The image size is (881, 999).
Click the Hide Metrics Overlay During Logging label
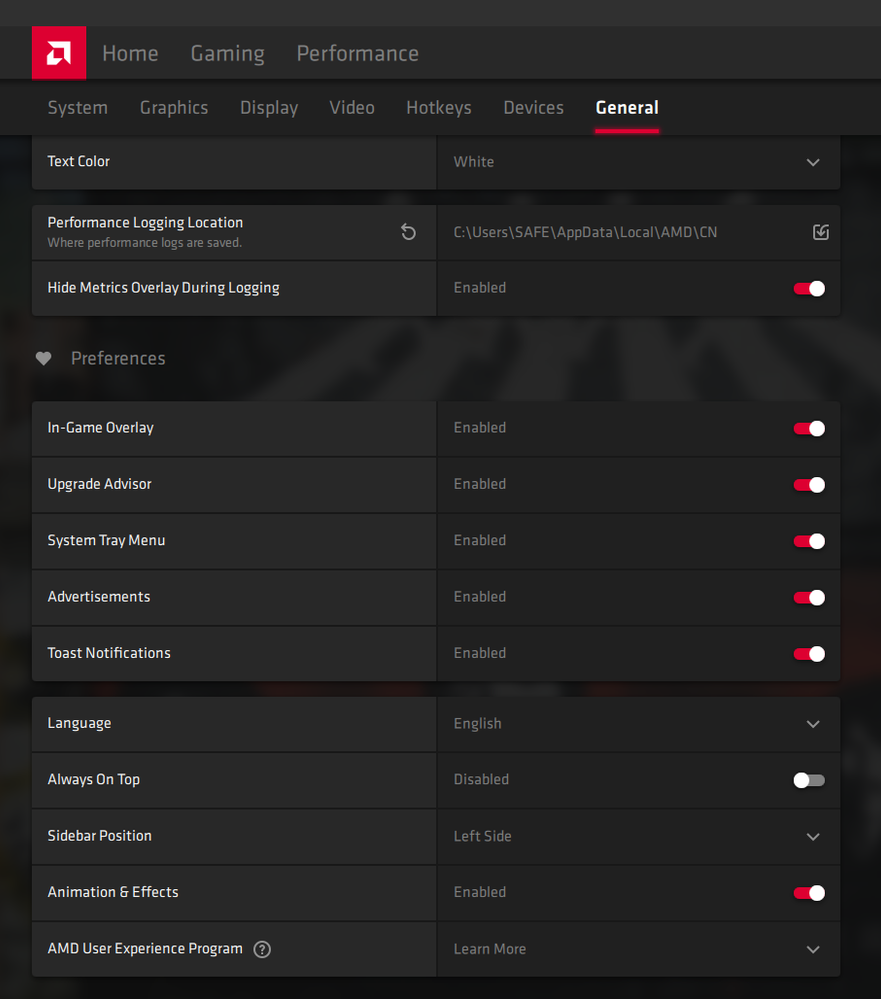click(164, 288)
